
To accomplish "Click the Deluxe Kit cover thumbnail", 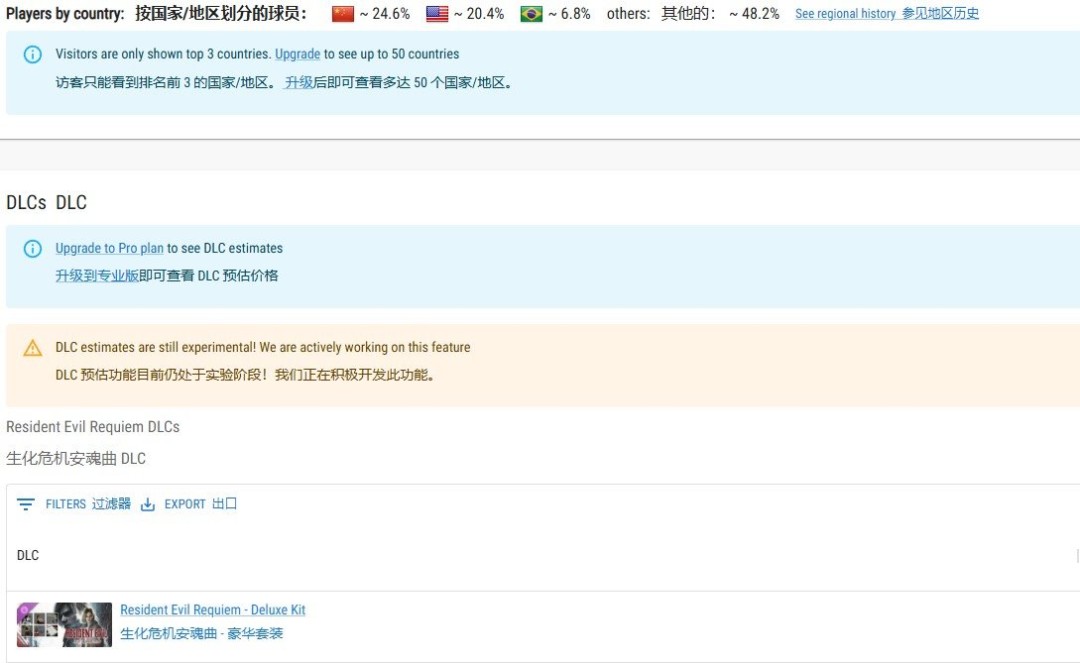I will click(x=63, y=621).
